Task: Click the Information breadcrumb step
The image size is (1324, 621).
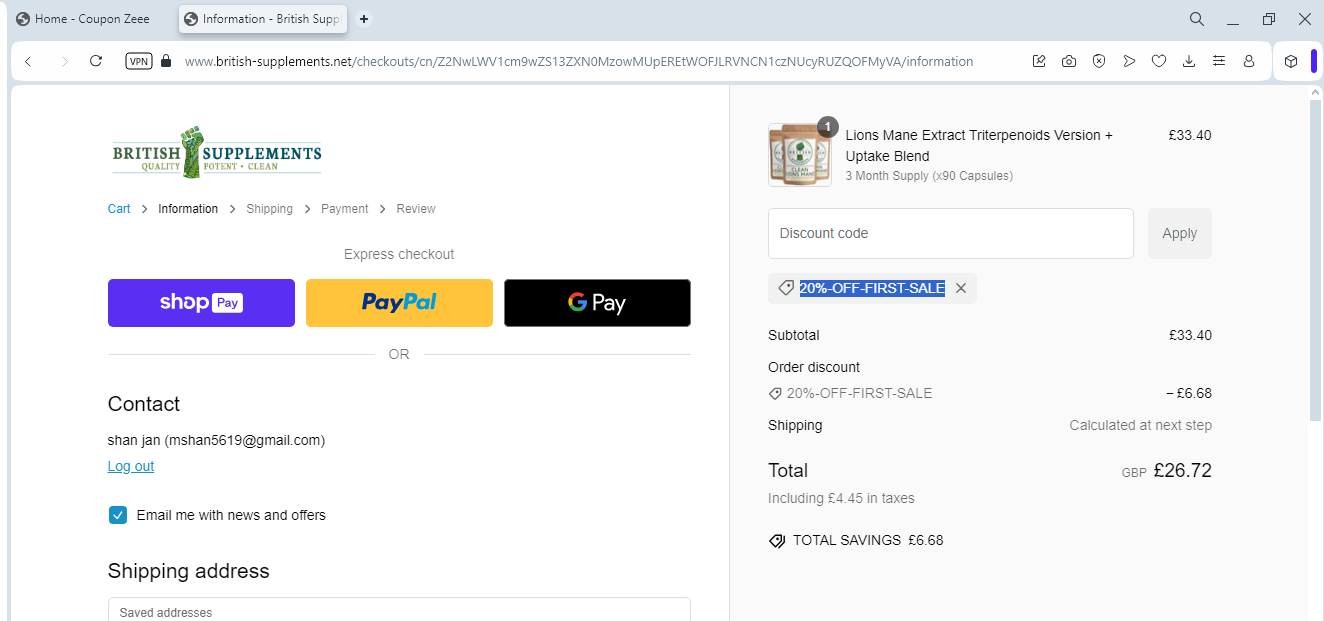Action: 188,209
